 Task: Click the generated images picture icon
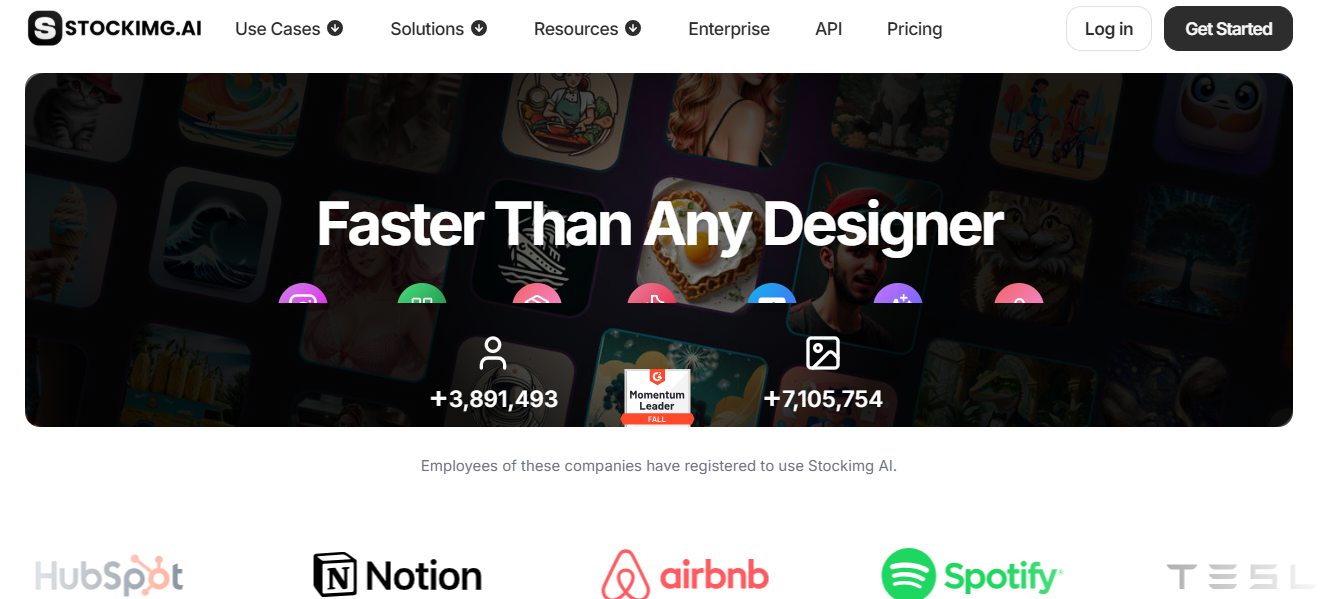coord(823,353)
